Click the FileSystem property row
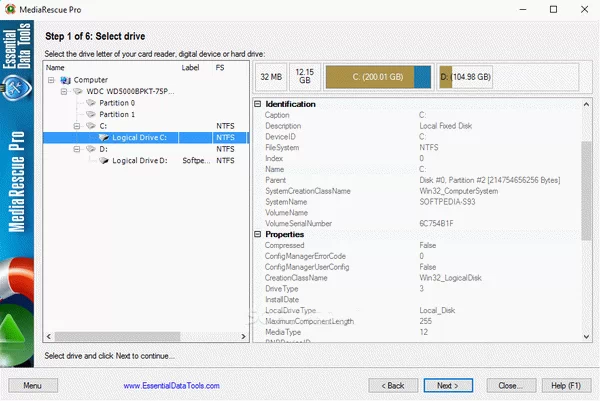The width and height of the screenshot is (600, 401). (x=417, y=147)
